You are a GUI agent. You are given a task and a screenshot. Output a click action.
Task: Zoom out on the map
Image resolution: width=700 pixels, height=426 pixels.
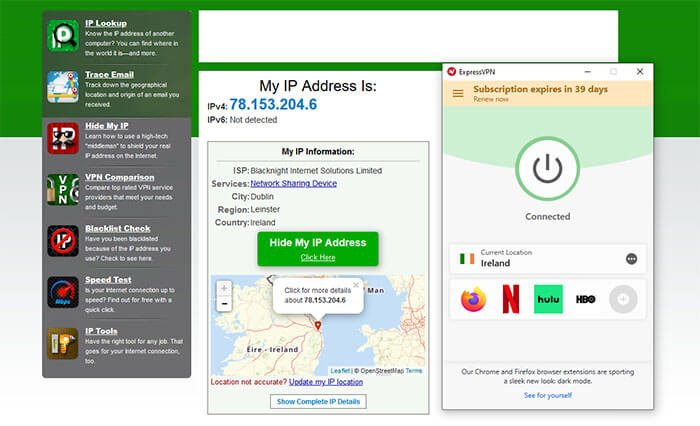(224, 304)
